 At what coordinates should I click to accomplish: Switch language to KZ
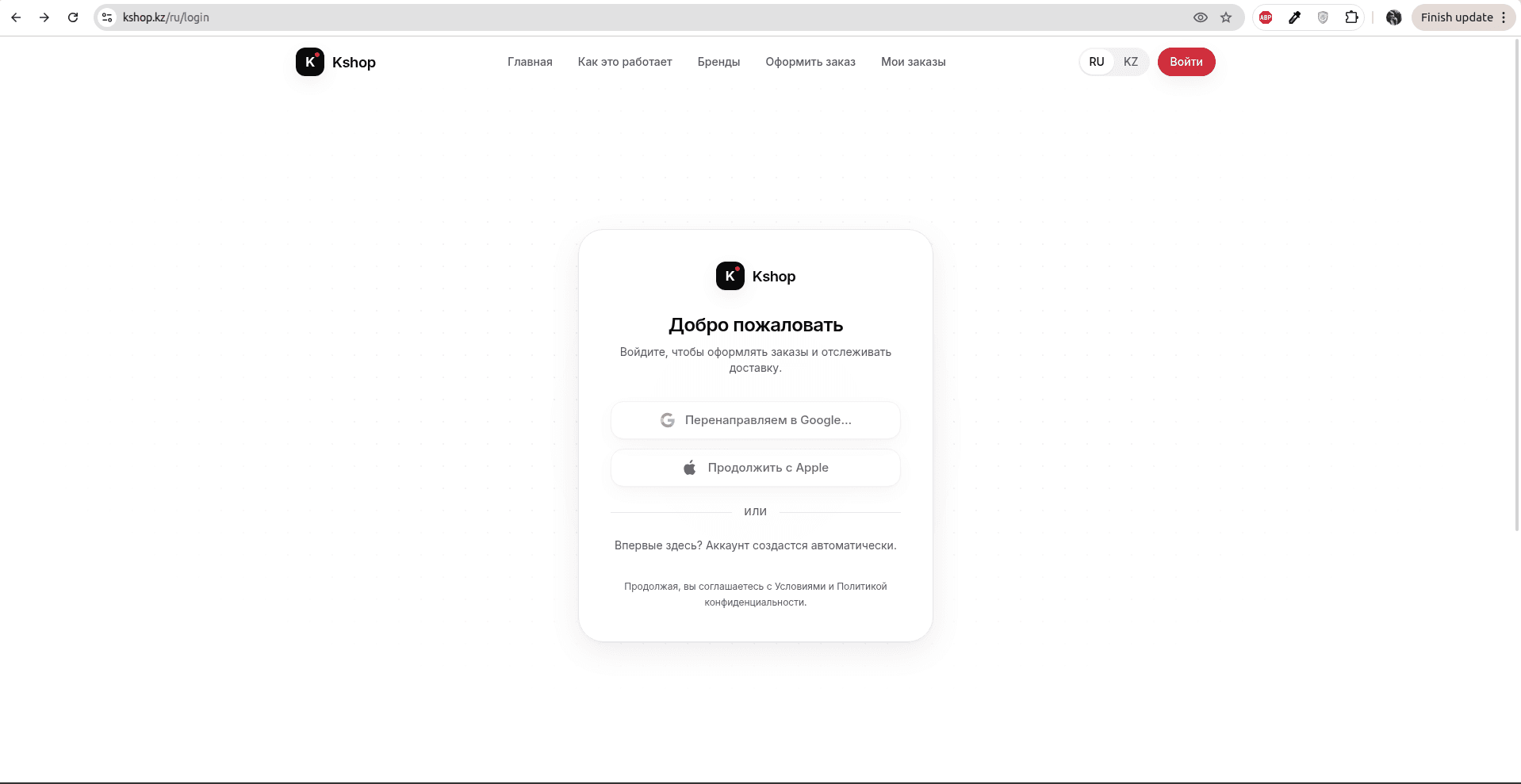[x=1131, y=62]
